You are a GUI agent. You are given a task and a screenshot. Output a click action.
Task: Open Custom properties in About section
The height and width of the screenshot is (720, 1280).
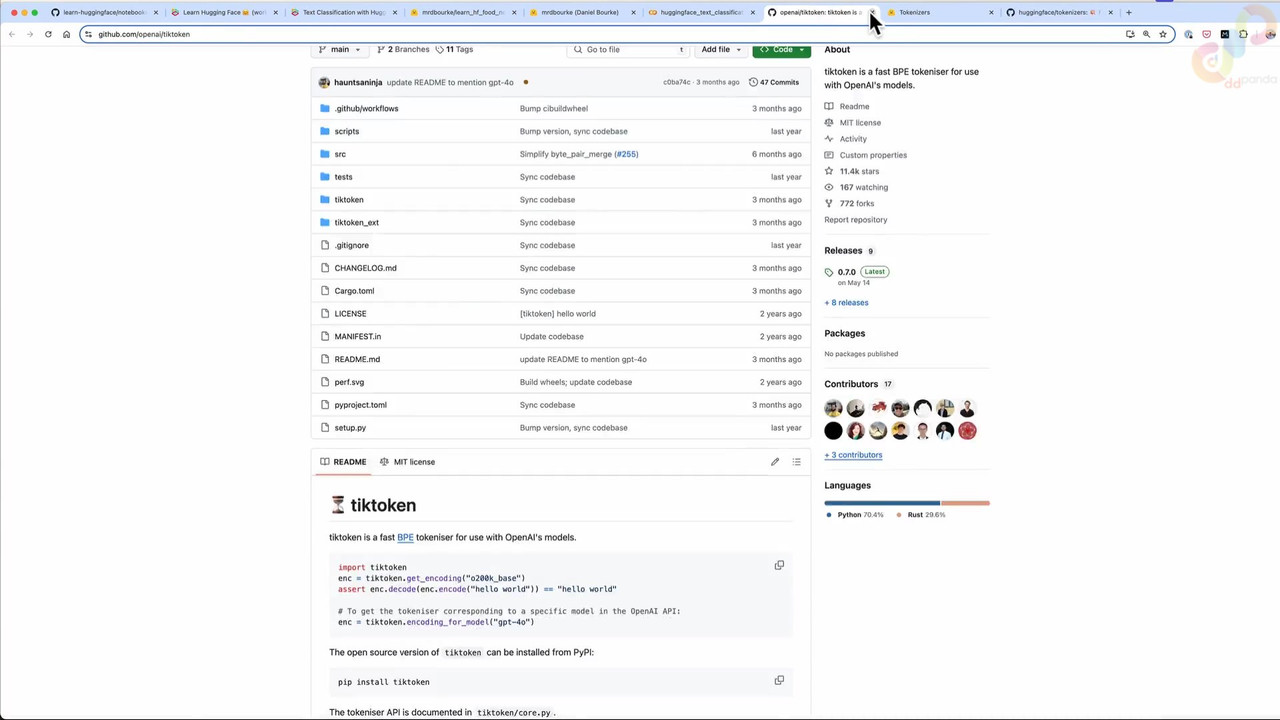(873, 155)
